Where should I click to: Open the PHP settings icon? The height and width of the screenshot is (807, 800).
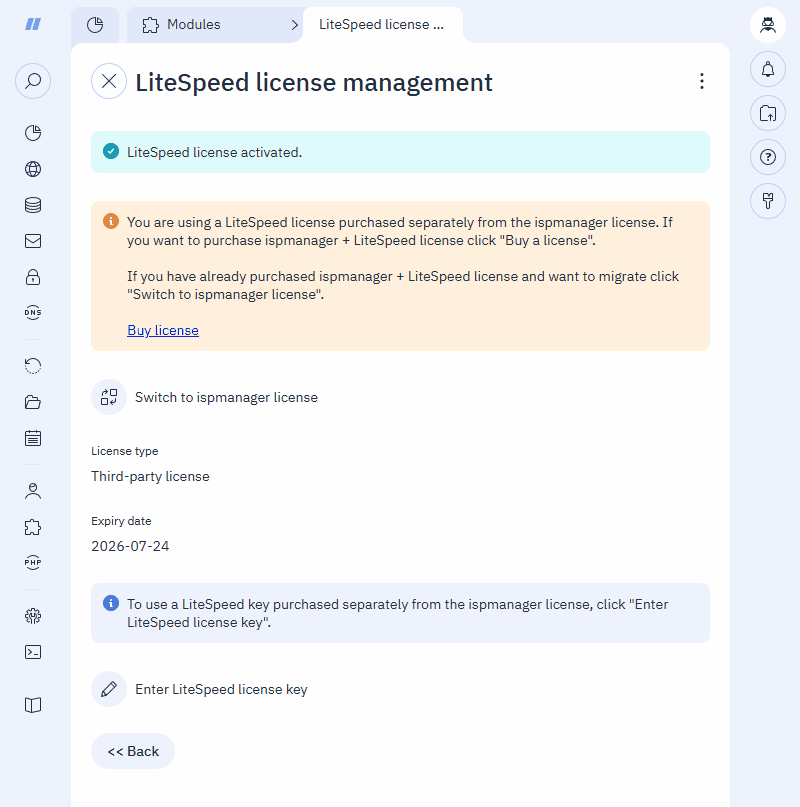pos(33,563)
